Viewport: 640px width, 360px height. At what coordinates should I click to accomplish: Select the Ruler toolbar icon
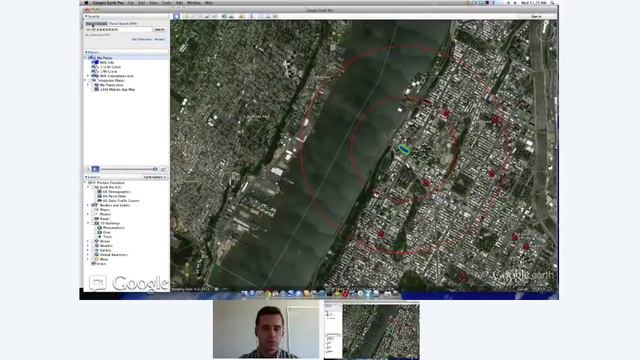251,16
